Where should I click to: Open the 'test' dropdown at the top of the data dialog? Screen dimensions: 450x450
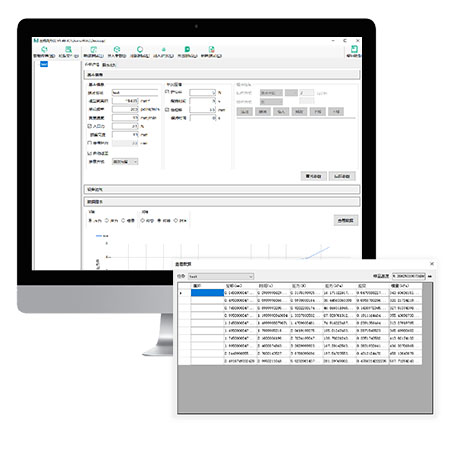tap(221, 276)
